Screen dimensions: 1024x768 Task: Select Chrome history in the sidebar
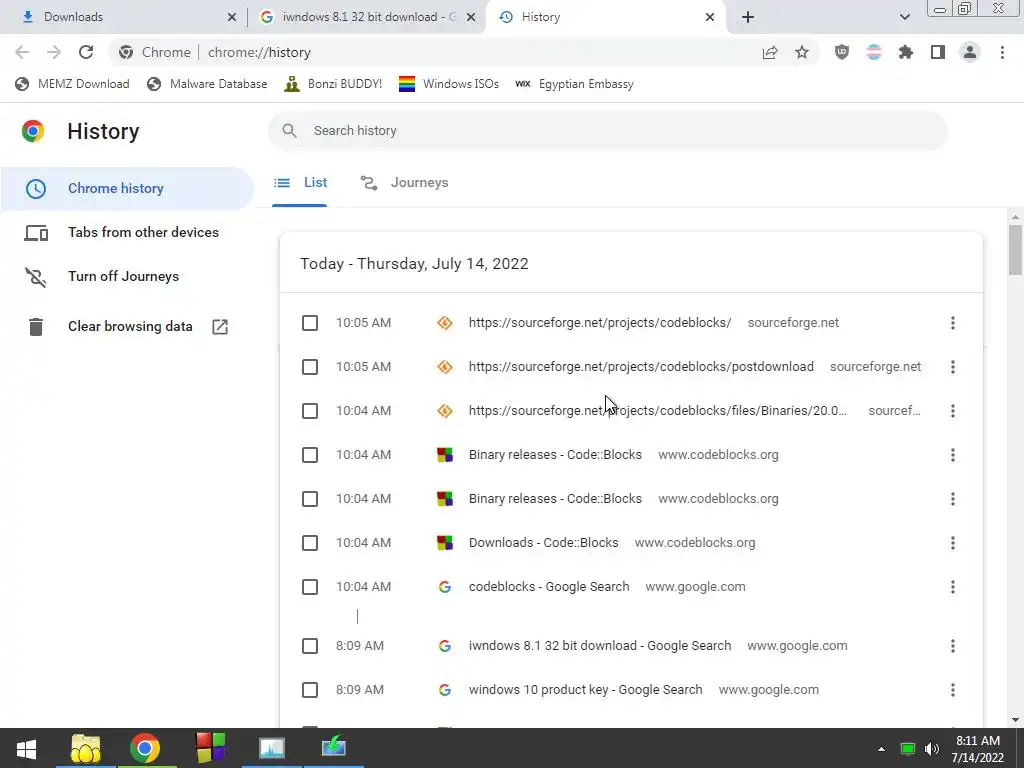click(127, 188)
